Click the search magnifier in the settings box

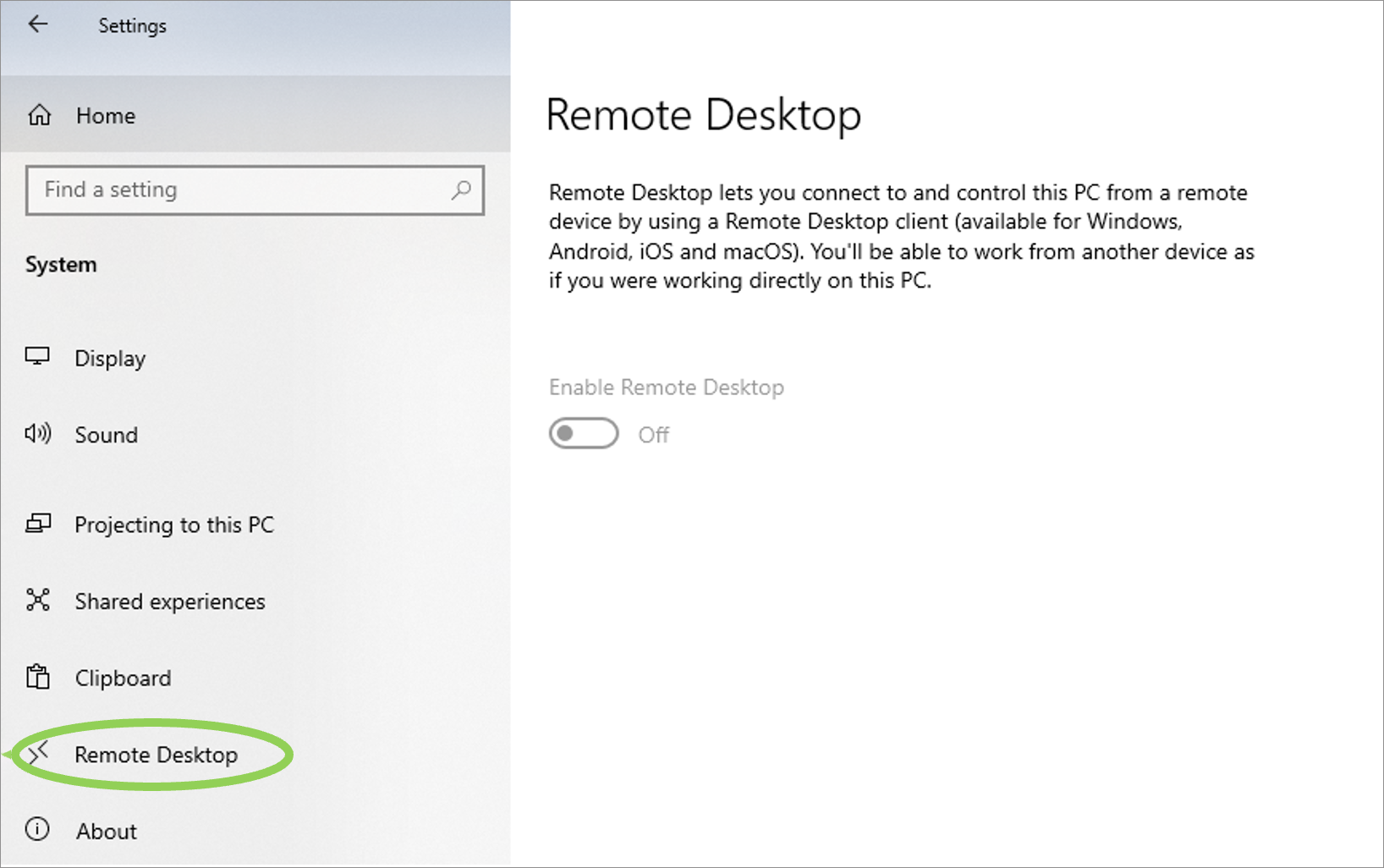(x=461, y=190)
